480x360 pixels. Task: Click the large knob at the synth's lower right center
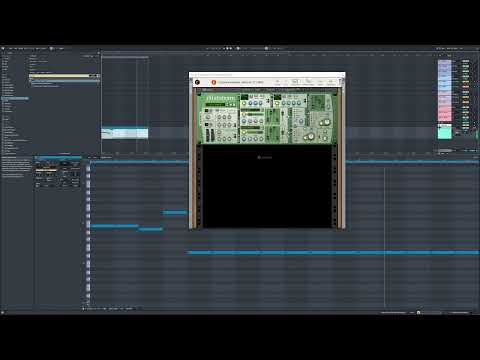(x=311, y=136)
